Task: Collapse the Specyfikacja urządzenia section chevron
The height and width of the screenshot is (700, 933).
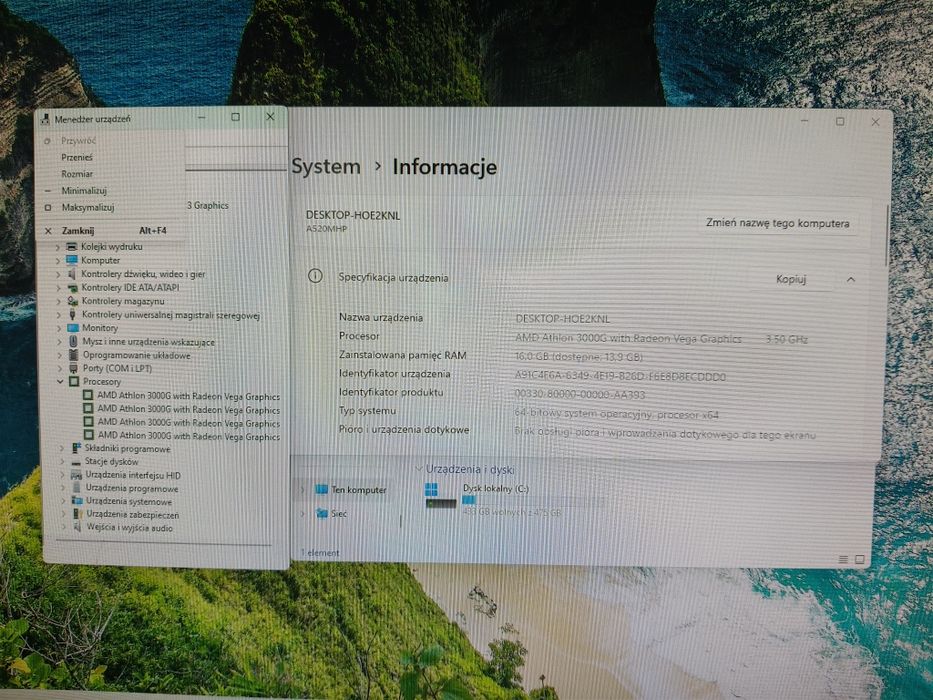Action: pos(851,279)
